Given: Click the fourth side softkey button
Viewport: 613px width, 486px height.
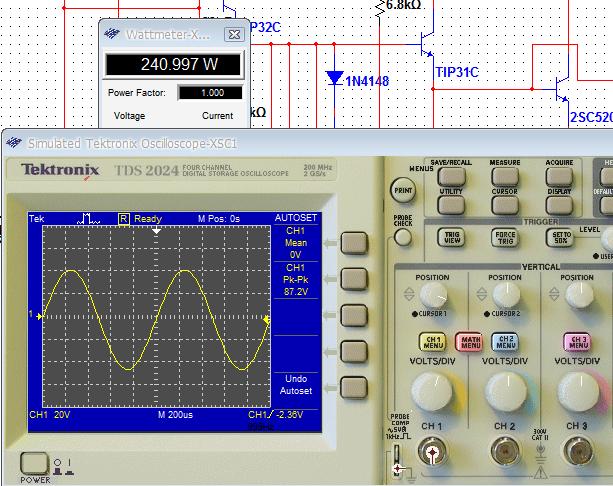Looking at the screenshot, I should (x=354, y=351).
